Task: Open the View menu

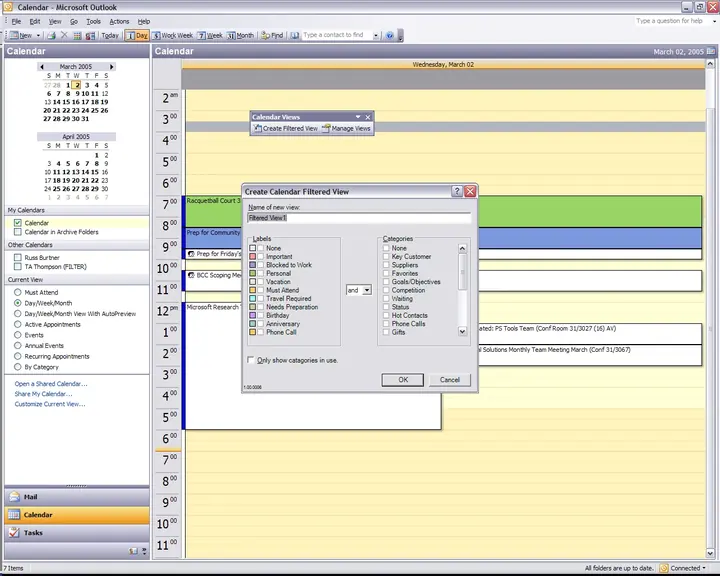Action: pos(55,22)
